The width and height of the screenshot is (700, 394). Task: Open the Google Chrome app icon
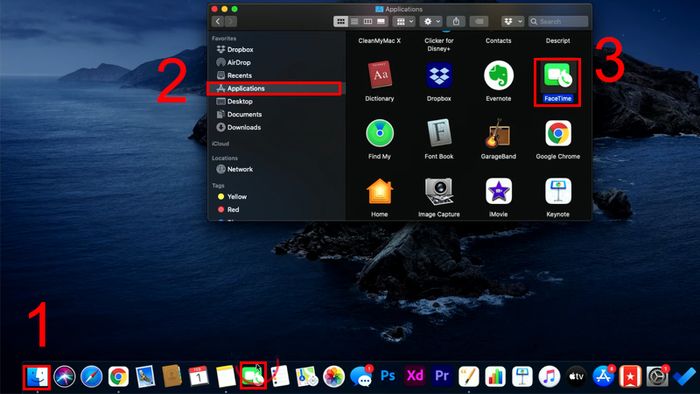pyautogui.click(x=558, y=133)
